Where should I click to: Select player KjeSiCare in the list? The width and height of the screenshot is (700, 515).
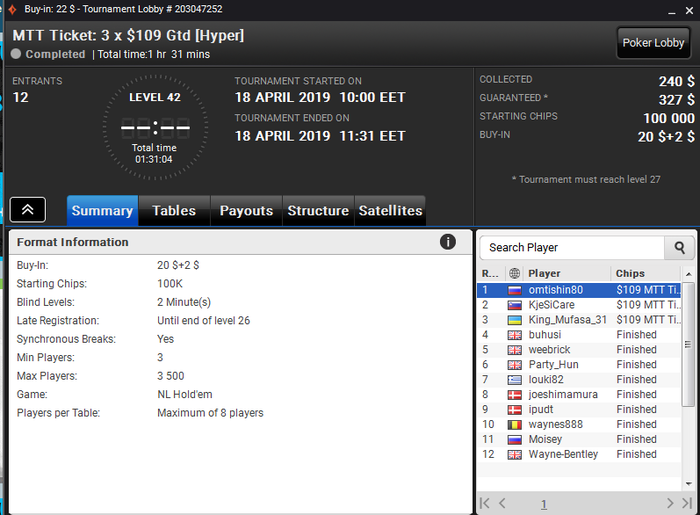click(579, 305)
